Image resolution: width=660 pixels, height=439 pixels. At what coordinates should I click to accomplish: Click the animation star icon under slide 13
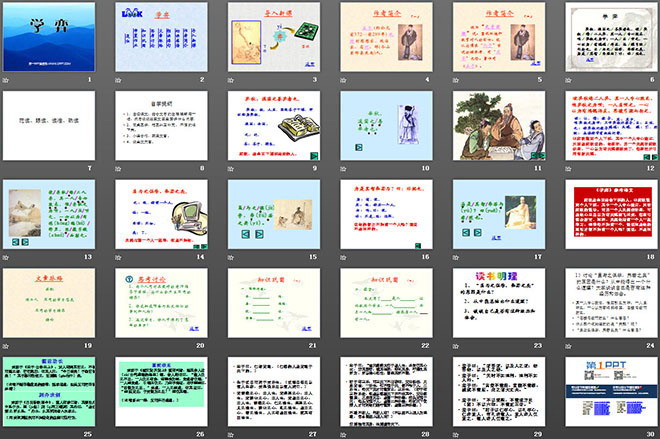(x=5, y=257)
